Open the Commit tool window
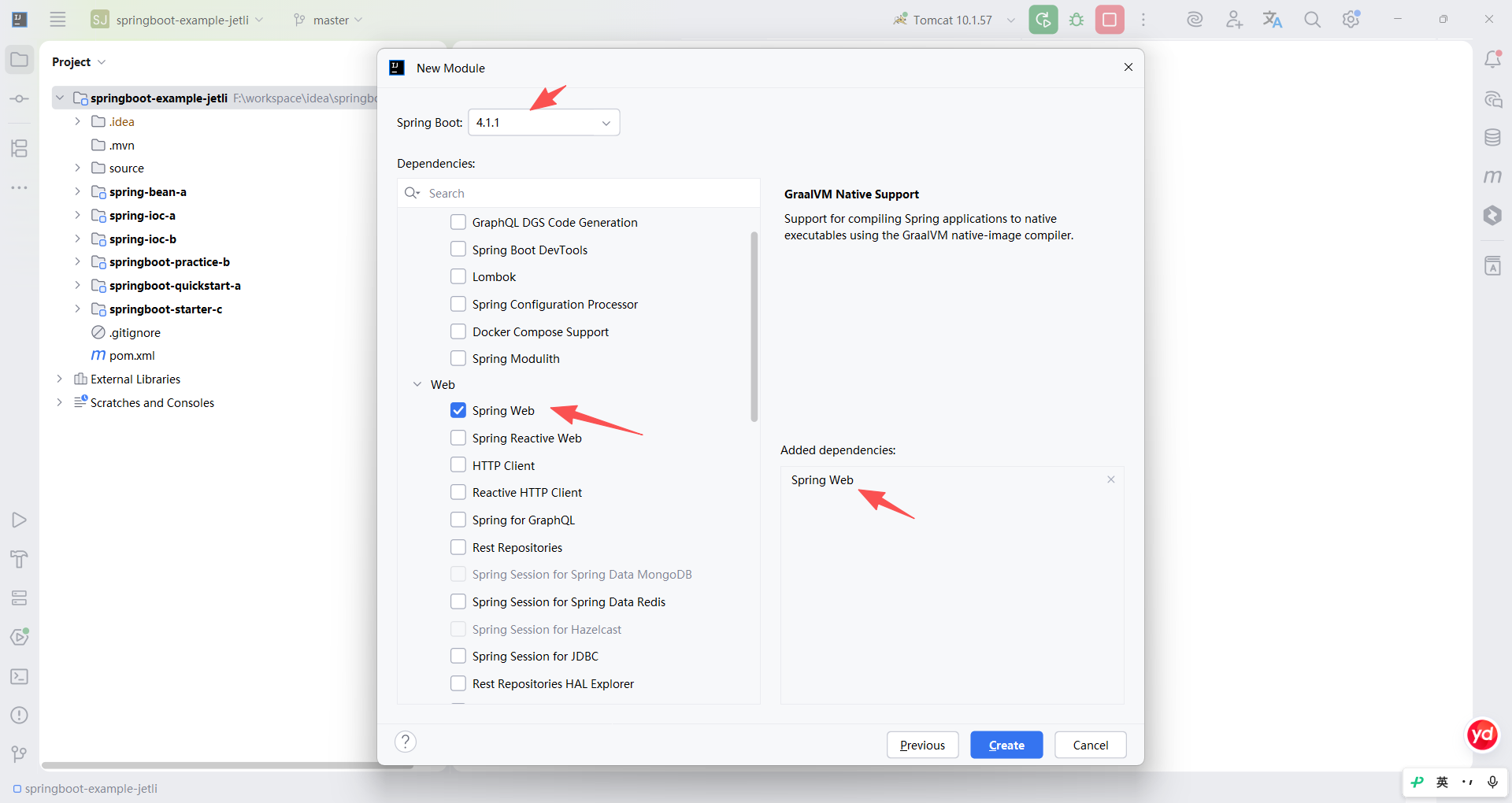 20,99
